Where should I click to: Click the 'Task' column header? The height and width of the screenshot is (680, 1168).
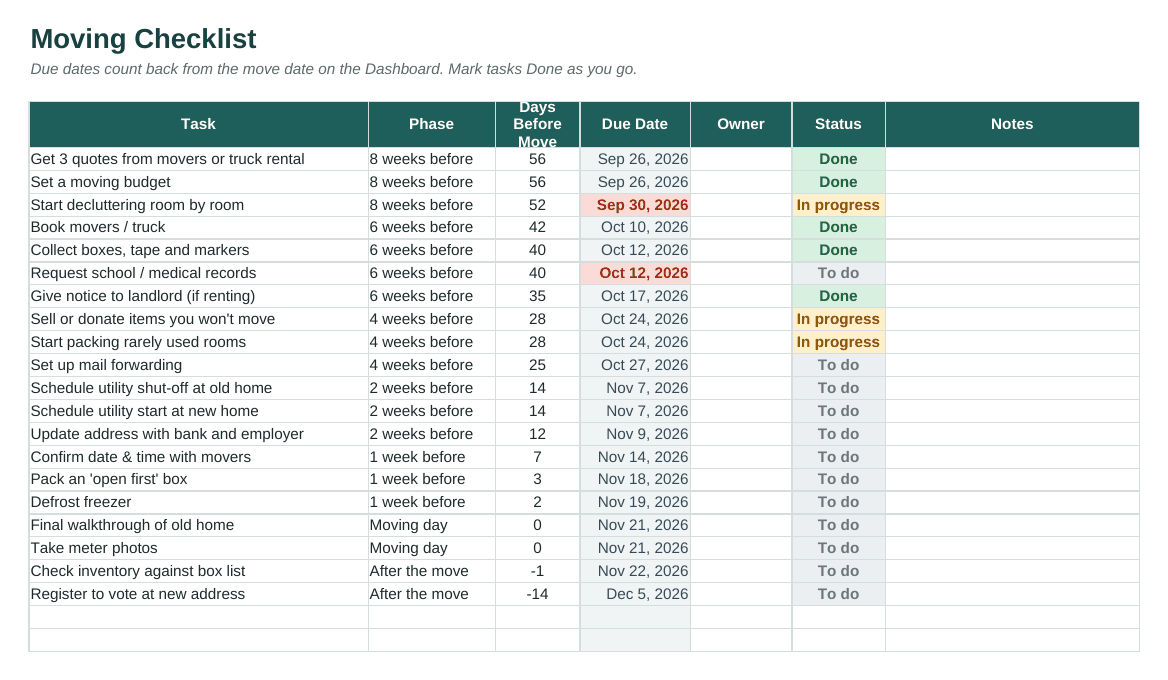pyautogui.click(x=198, y=124)
